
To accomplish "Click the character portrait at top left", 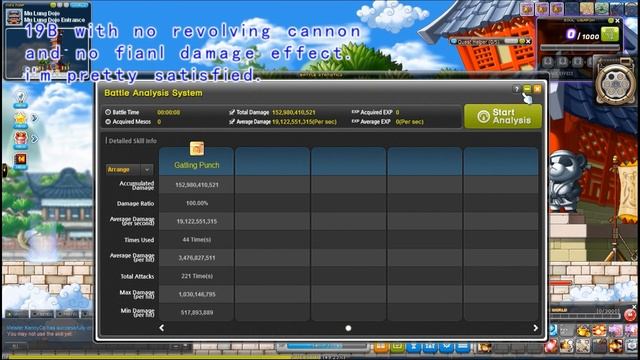I will point(14,17).
